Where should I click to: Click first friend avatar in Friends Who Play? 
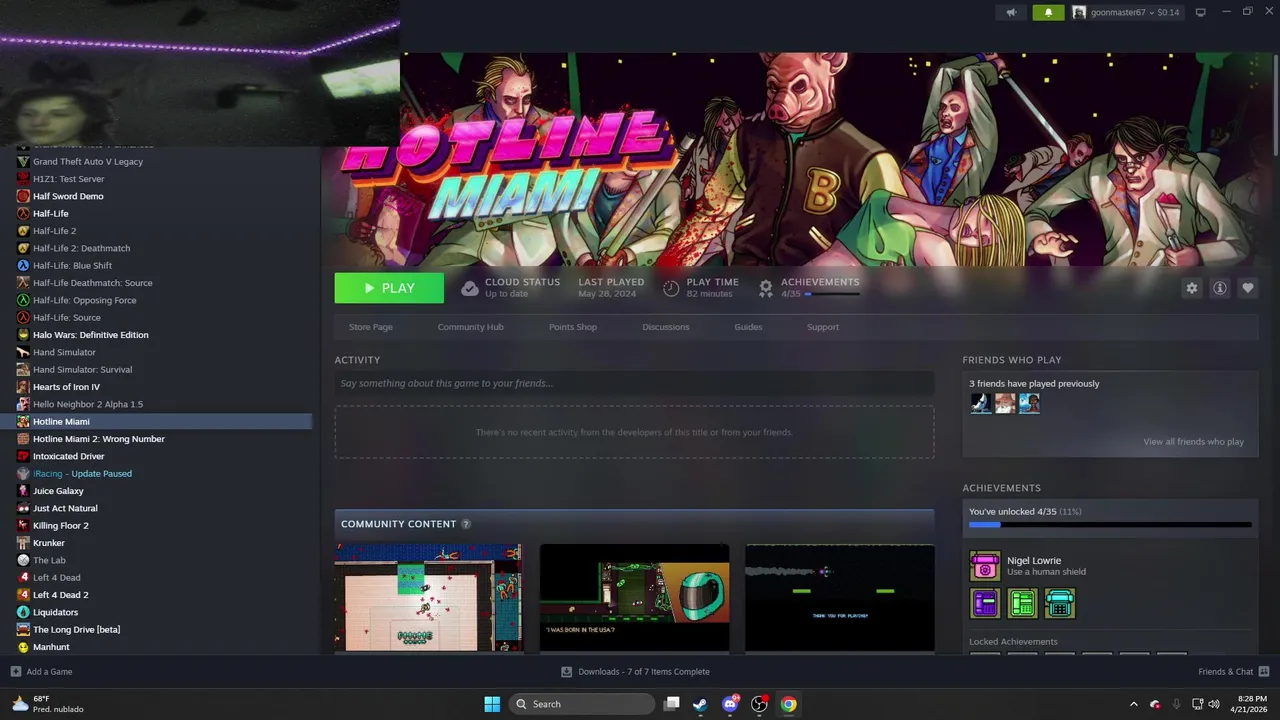pyautogui.click(x=981, y=403)
